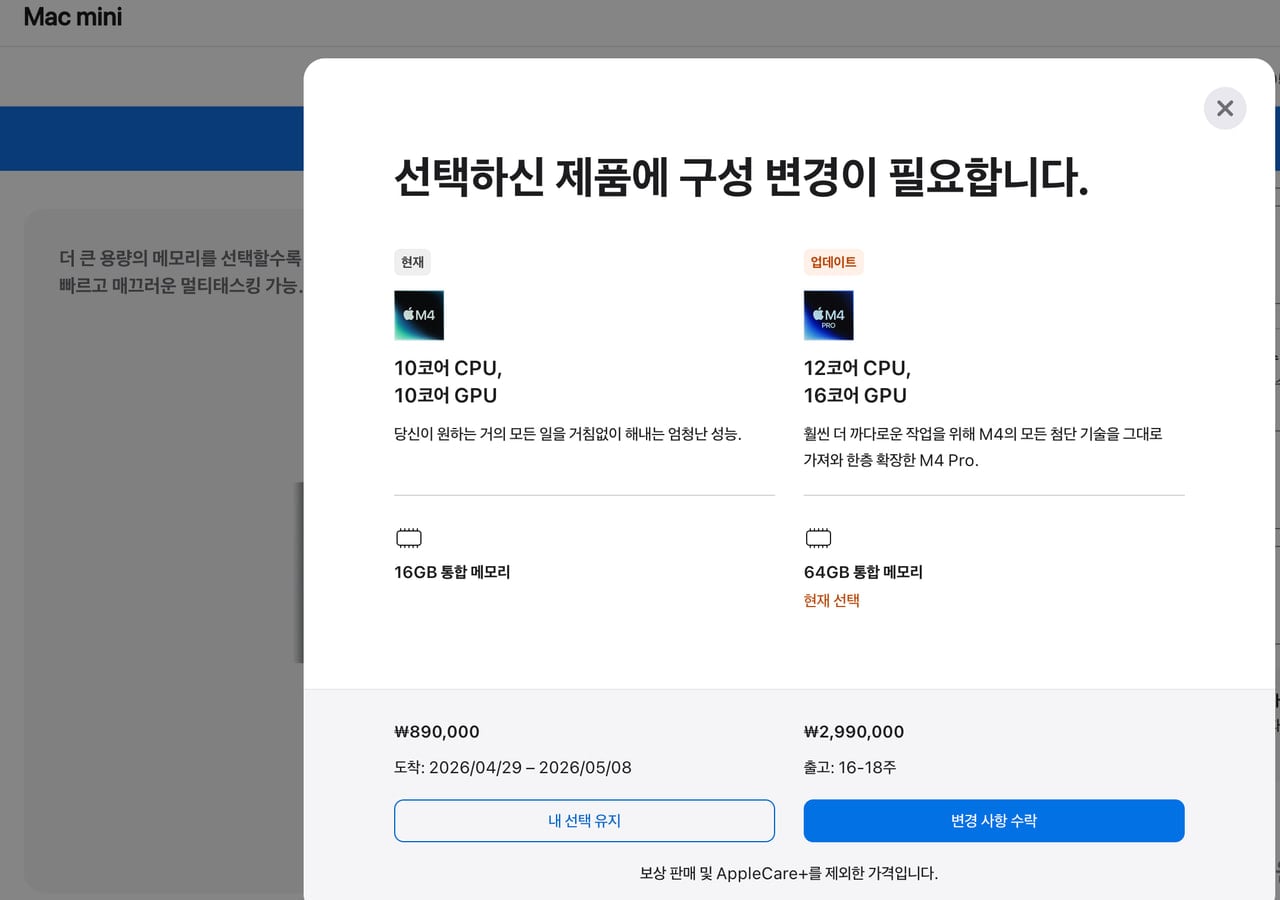Click memory chip icon above 16GB
This screenshot has width=1280, height=900.
click(x=409, y=539)
